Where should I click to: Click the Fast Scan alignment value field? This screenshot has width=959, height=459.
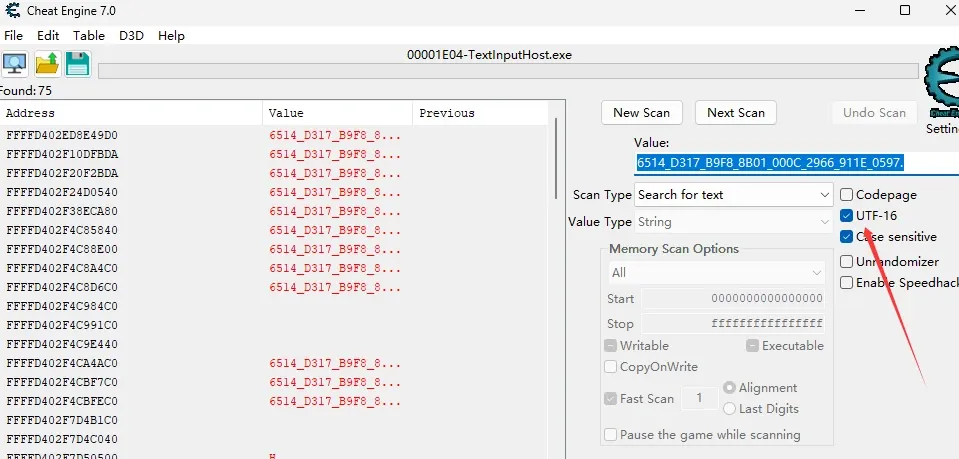[x=699, y=398]
